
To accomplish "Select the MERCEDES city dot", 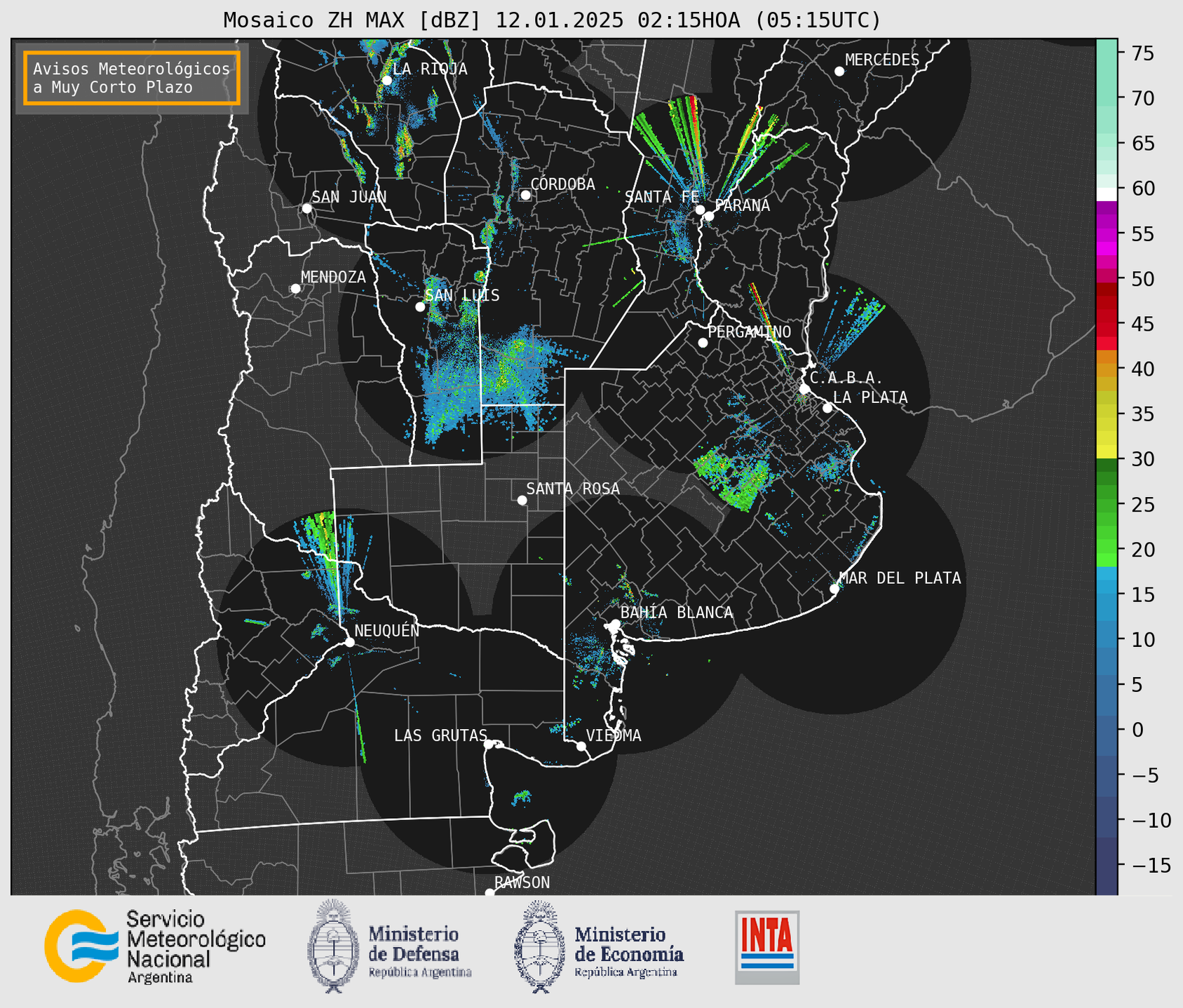I will 839,71.
